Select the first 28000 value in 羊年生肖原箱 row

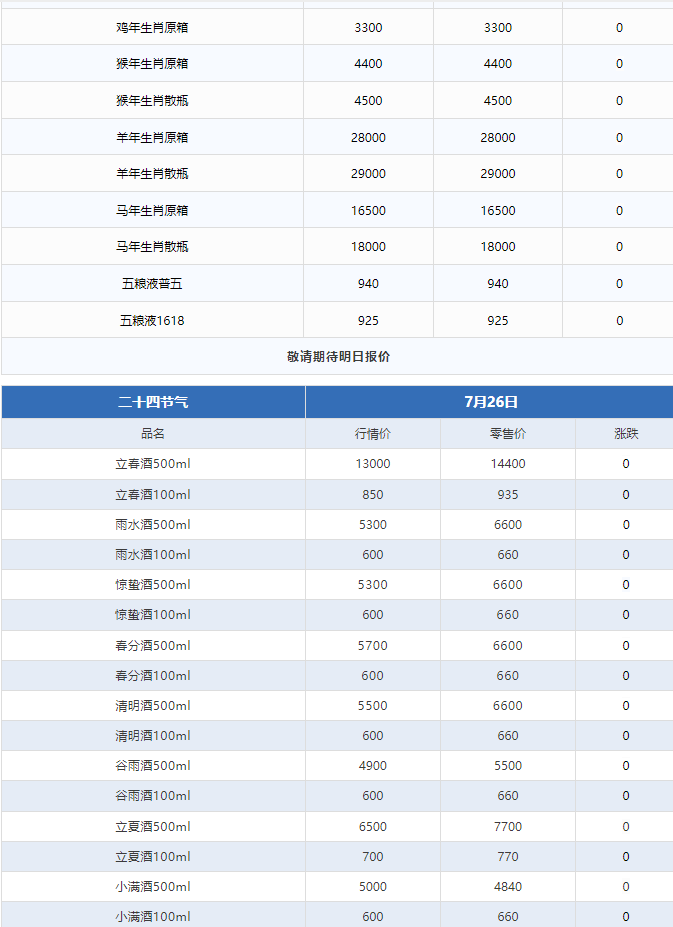pos(368,137)
